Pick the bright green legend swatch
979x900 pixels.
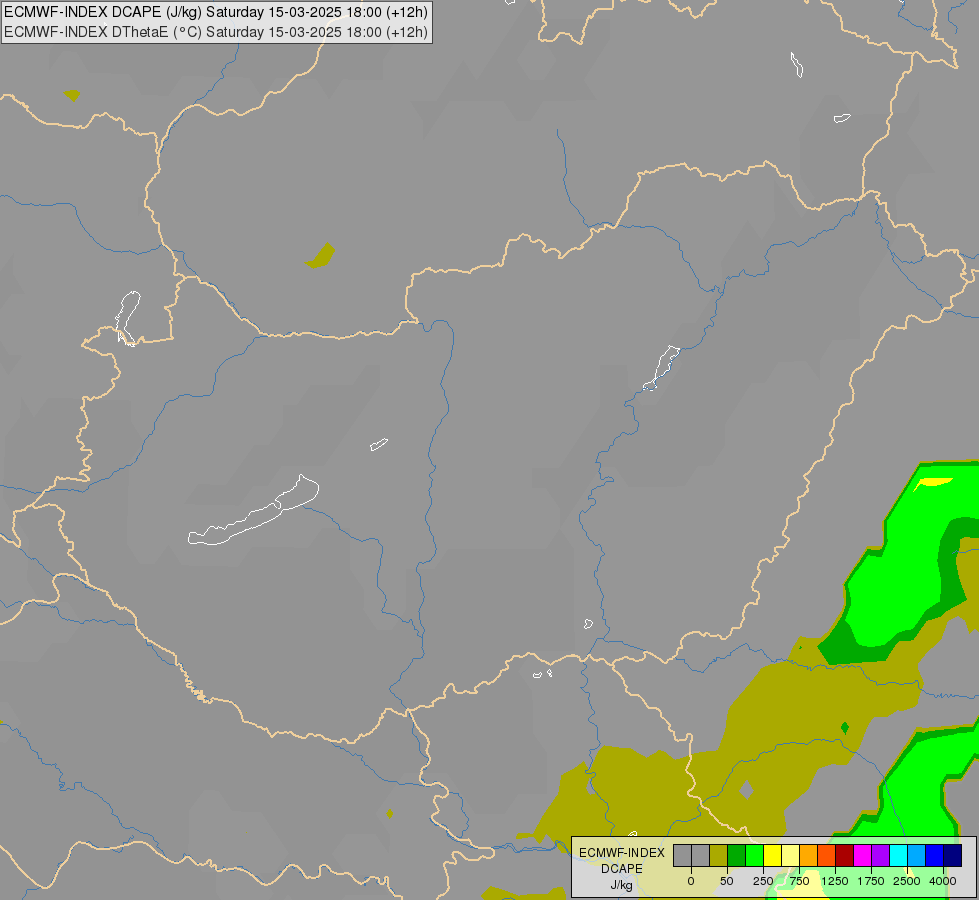tap(755, 856)
